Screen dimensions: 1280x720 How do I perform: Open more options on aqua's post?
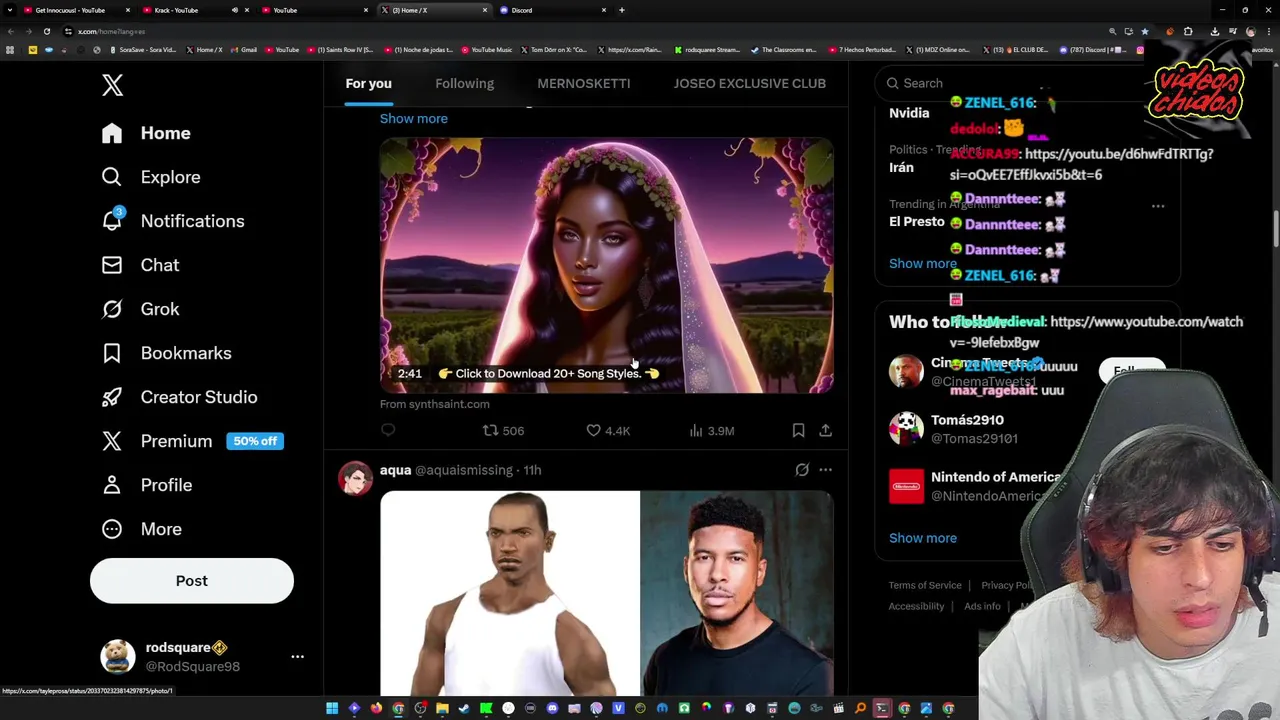coord(825,469)
